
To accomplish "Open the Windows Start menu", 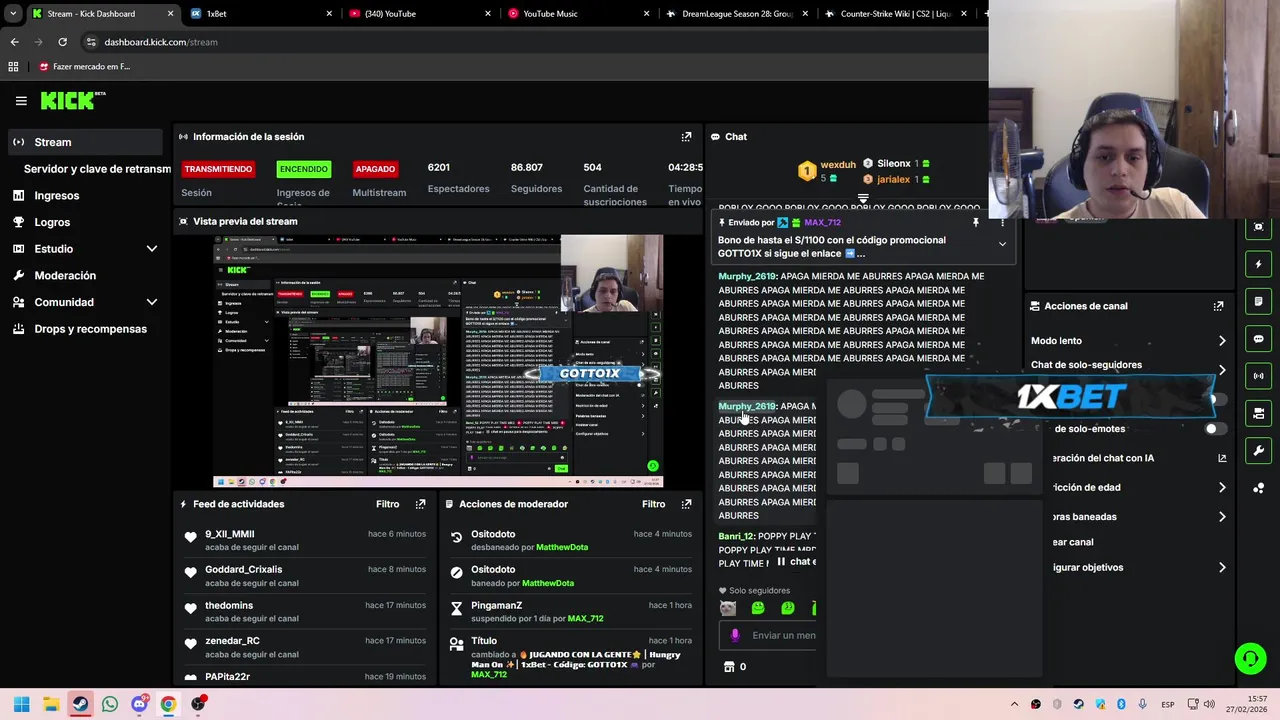I will point(21,704).
